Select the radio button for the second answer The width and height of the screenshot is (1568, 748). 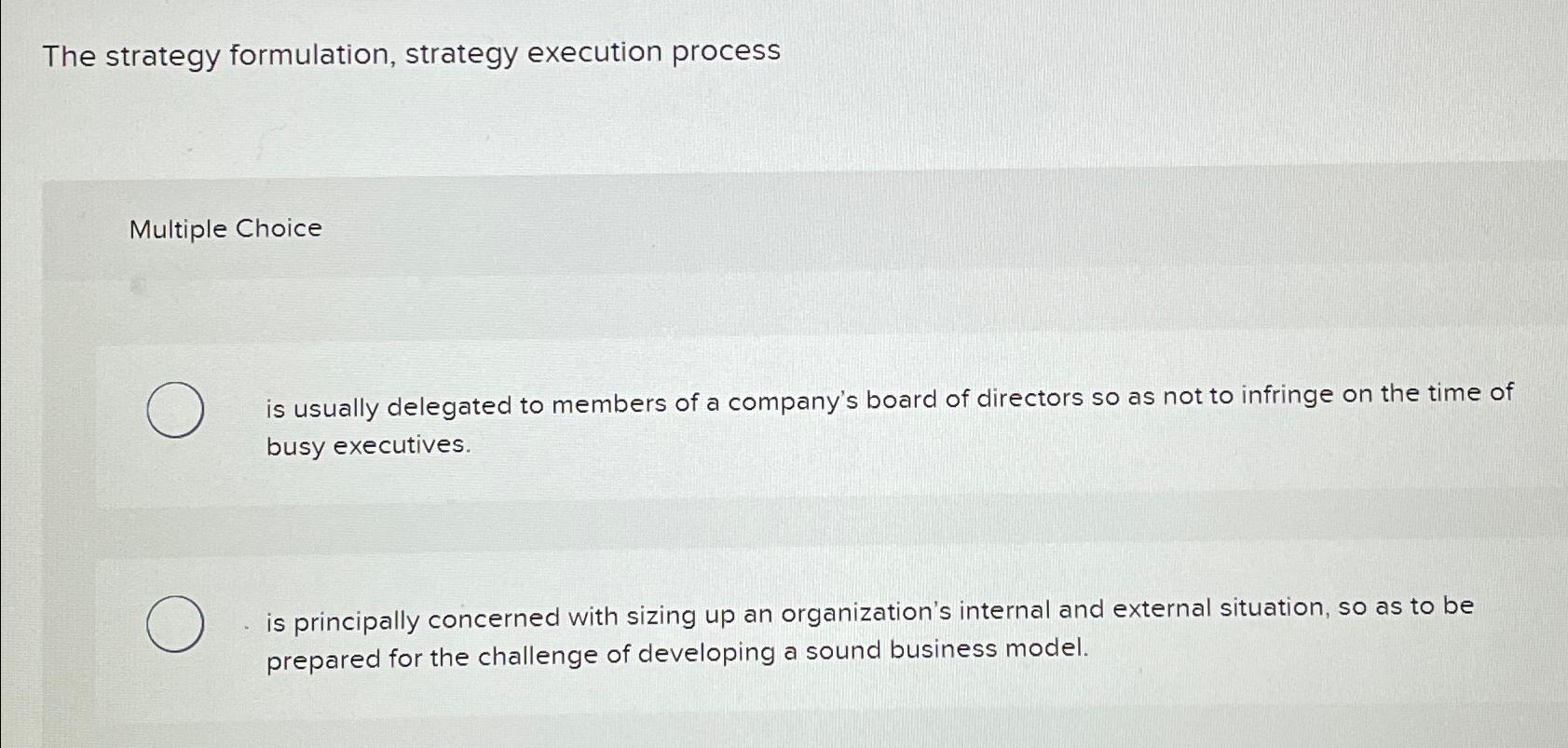(x=177, y=619)
